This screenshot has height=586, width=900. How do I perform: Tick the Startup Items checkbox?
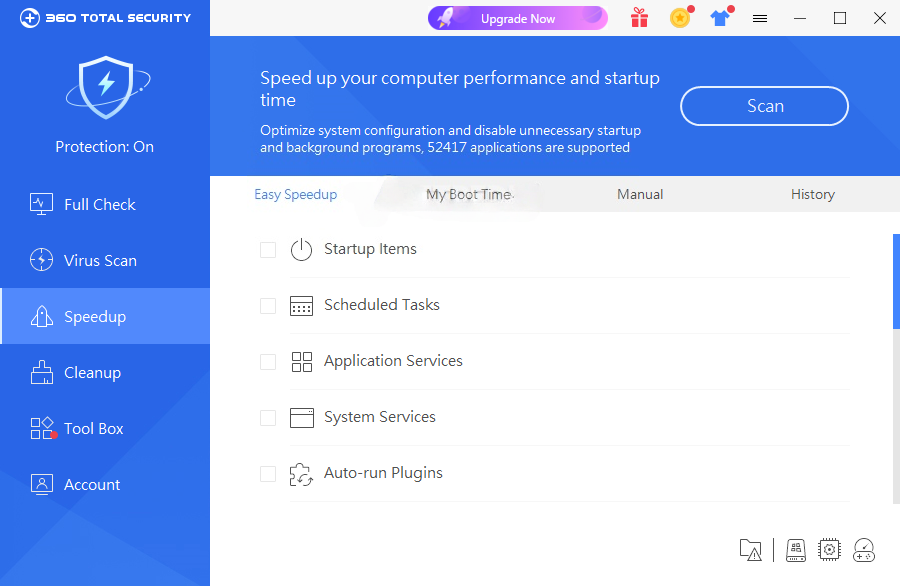click(x=268, y=250)
